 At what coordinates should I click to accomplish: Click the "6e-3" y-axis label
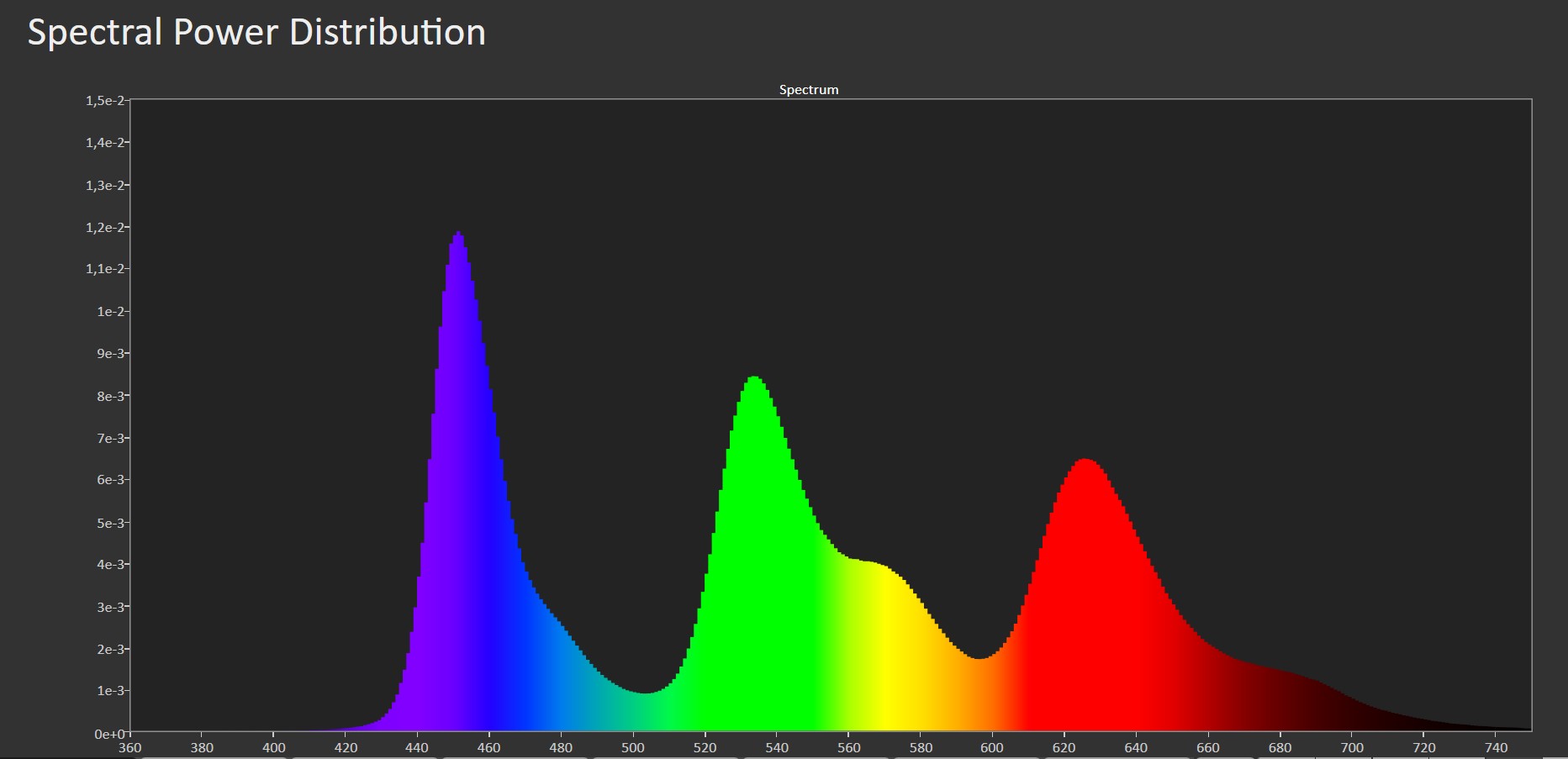(110, 479)
